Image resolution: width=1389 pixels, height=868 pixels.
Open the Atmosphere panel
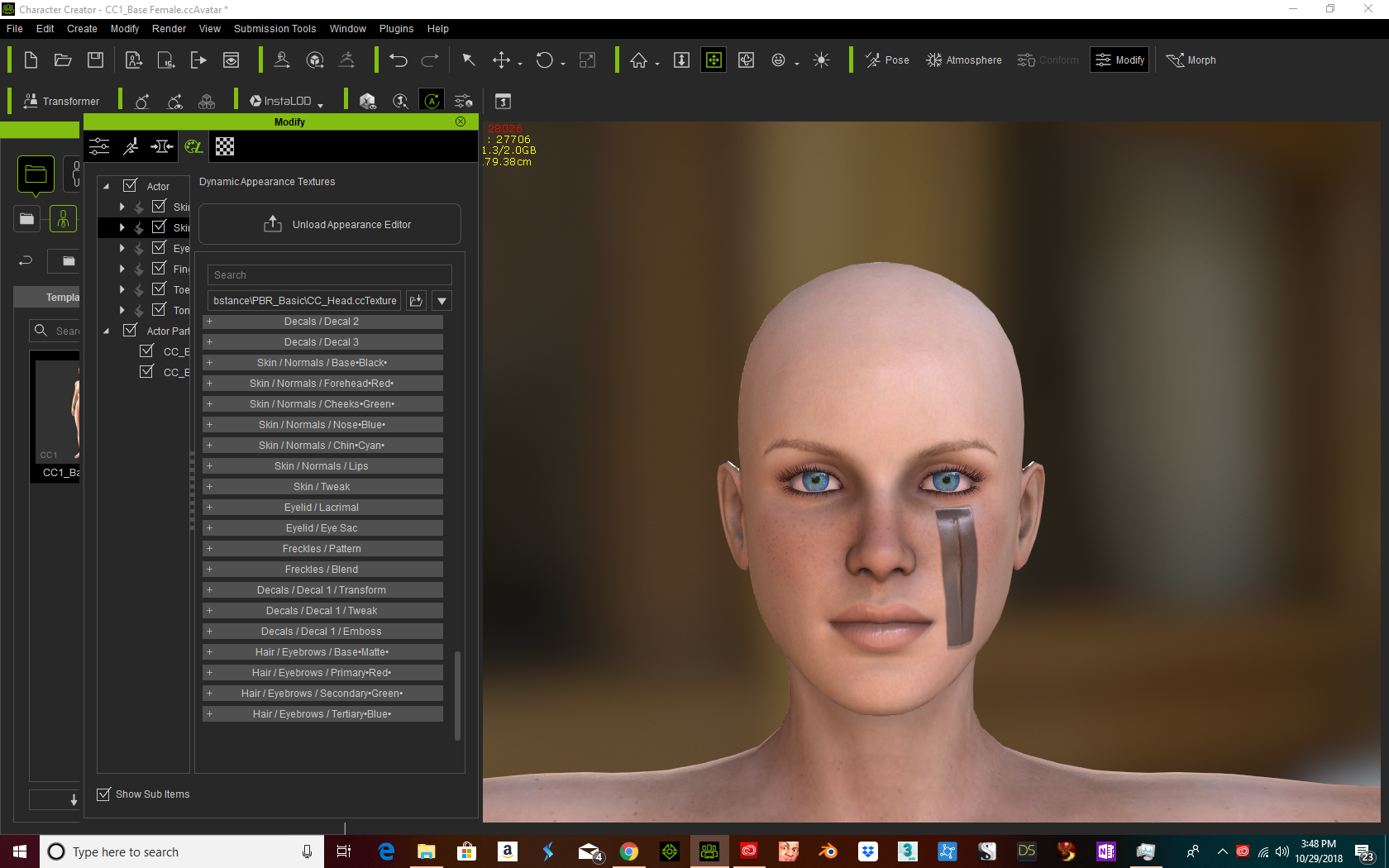(963, 60)
